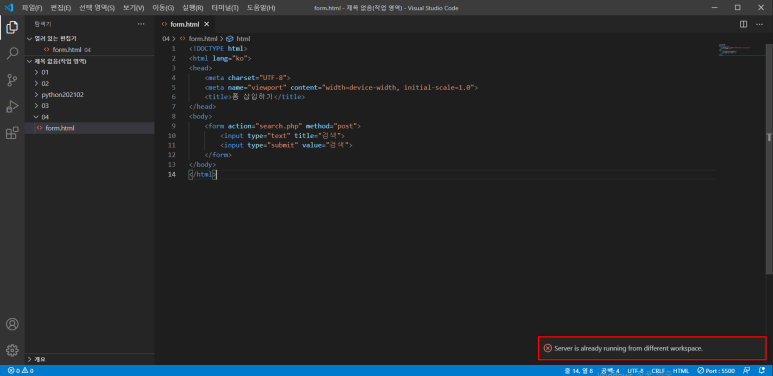Select the form.html editor tab

coord(184,24)
